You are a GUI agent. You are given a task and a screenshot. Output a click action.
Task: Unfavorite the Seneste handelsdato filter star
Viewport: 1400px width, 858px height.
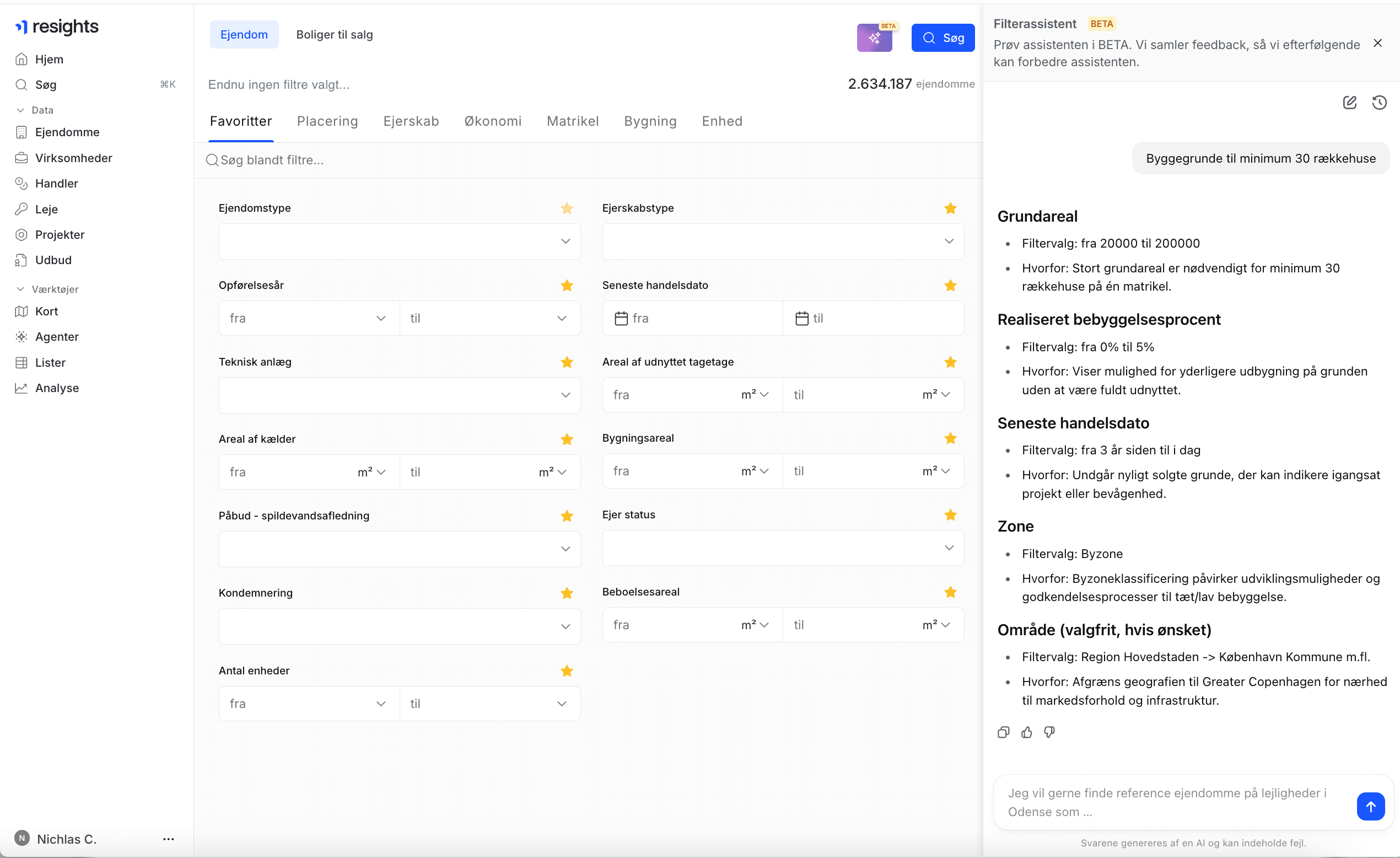pos(951,286)
